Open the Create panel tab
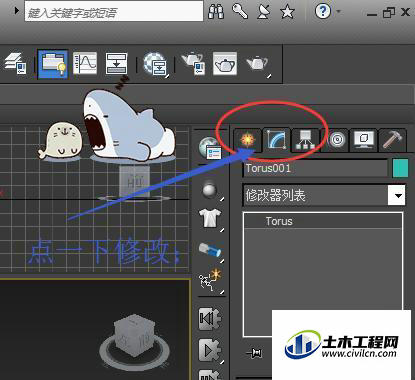Viewport: 415px width, 380px height. [248, 140]
